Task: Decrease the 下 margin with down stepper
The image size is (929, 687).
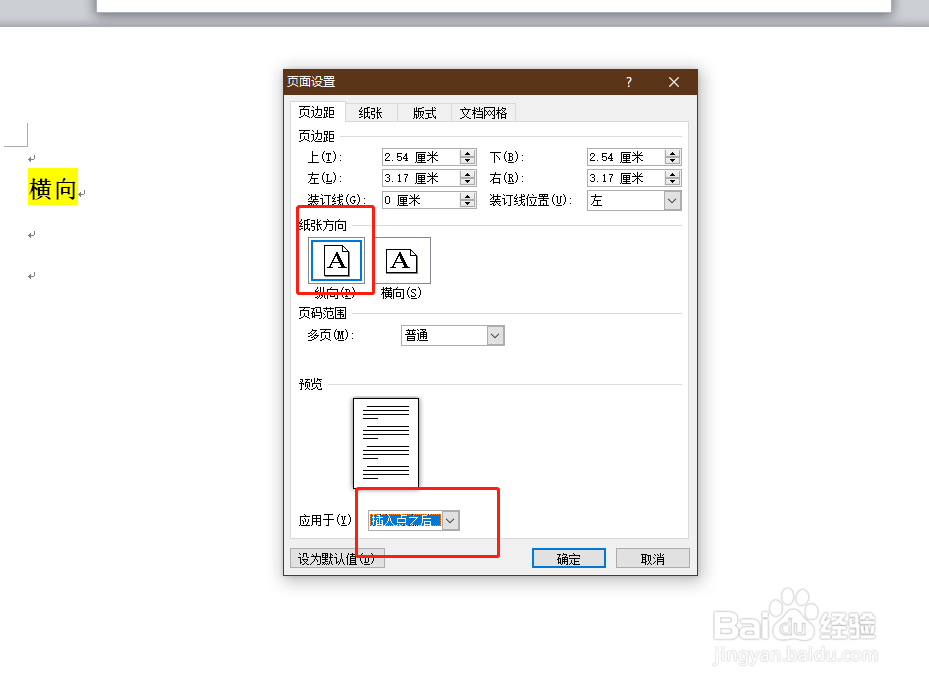Action: 672,160
